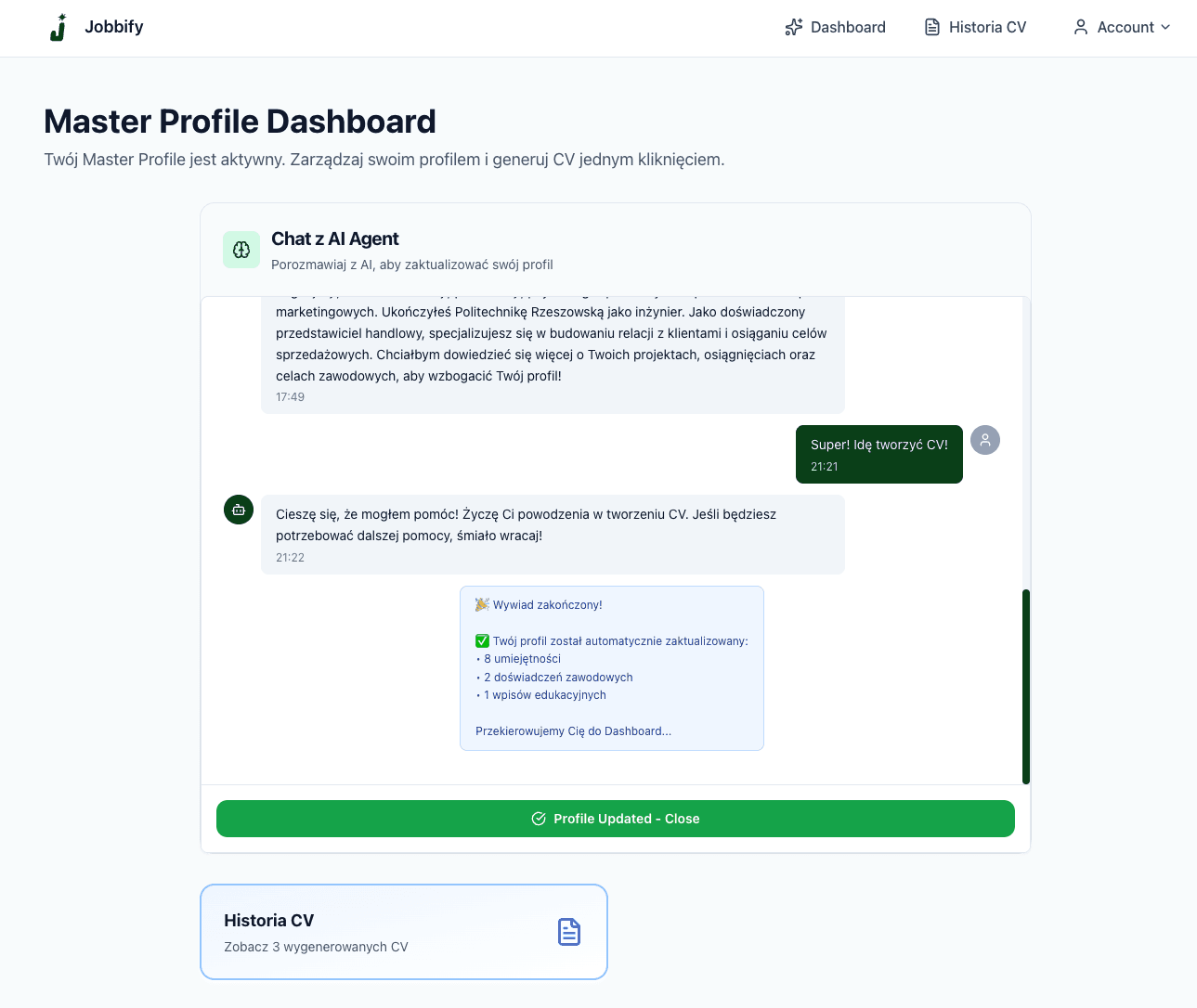Click the check icon on Profile Updated button
The width and height of the screenshot is (1197, 1008).
pyautogui.click(x=539, y=819)
